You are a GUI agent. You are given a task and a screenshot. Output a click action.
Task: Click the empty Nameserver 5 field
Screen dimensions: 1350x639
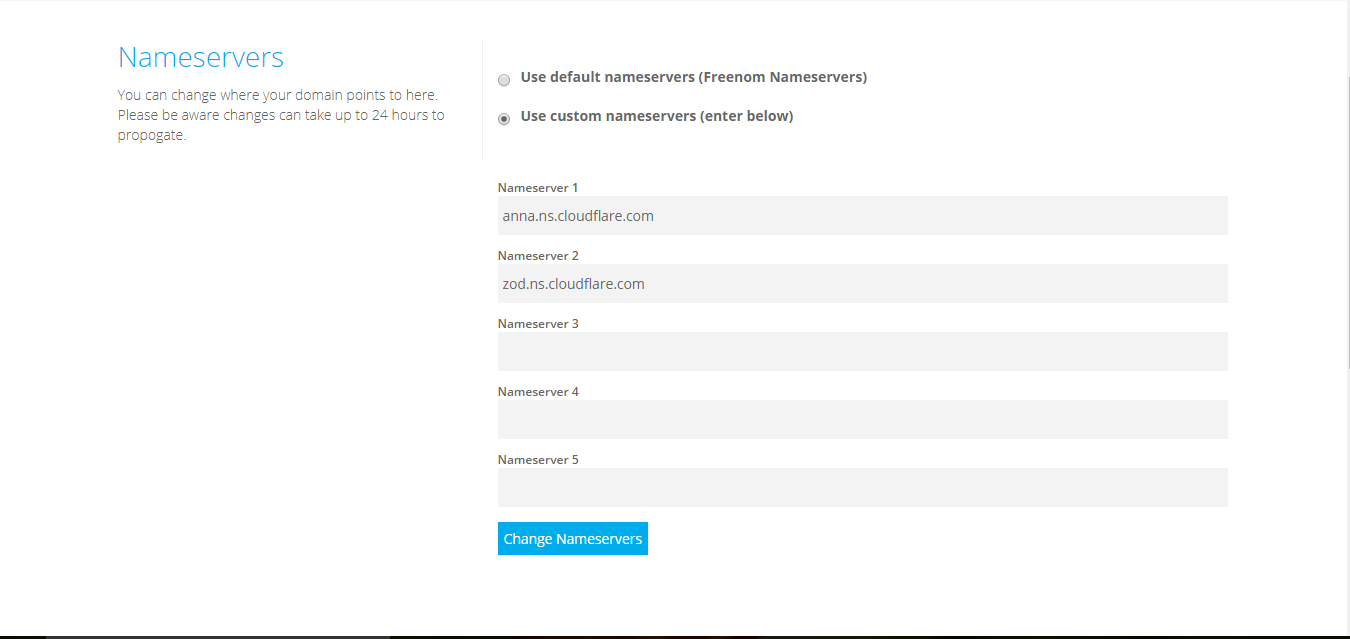tap(862, 487)
